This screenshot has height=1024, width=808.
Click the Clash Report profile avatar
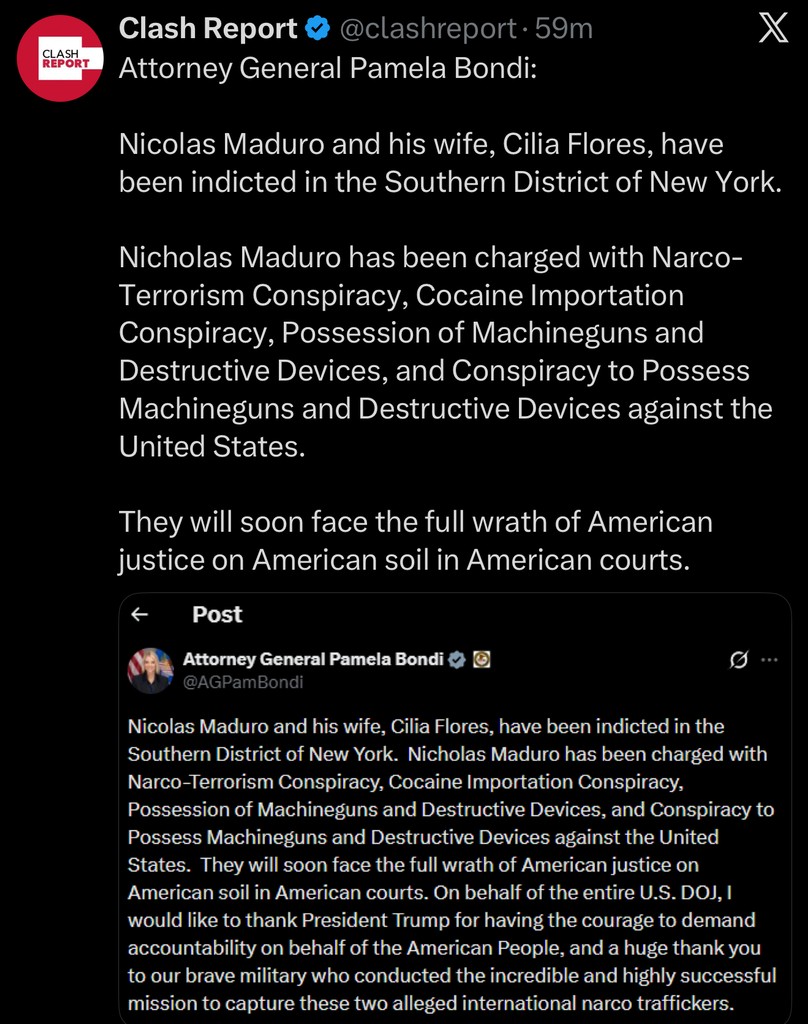(x=60, y=59)
